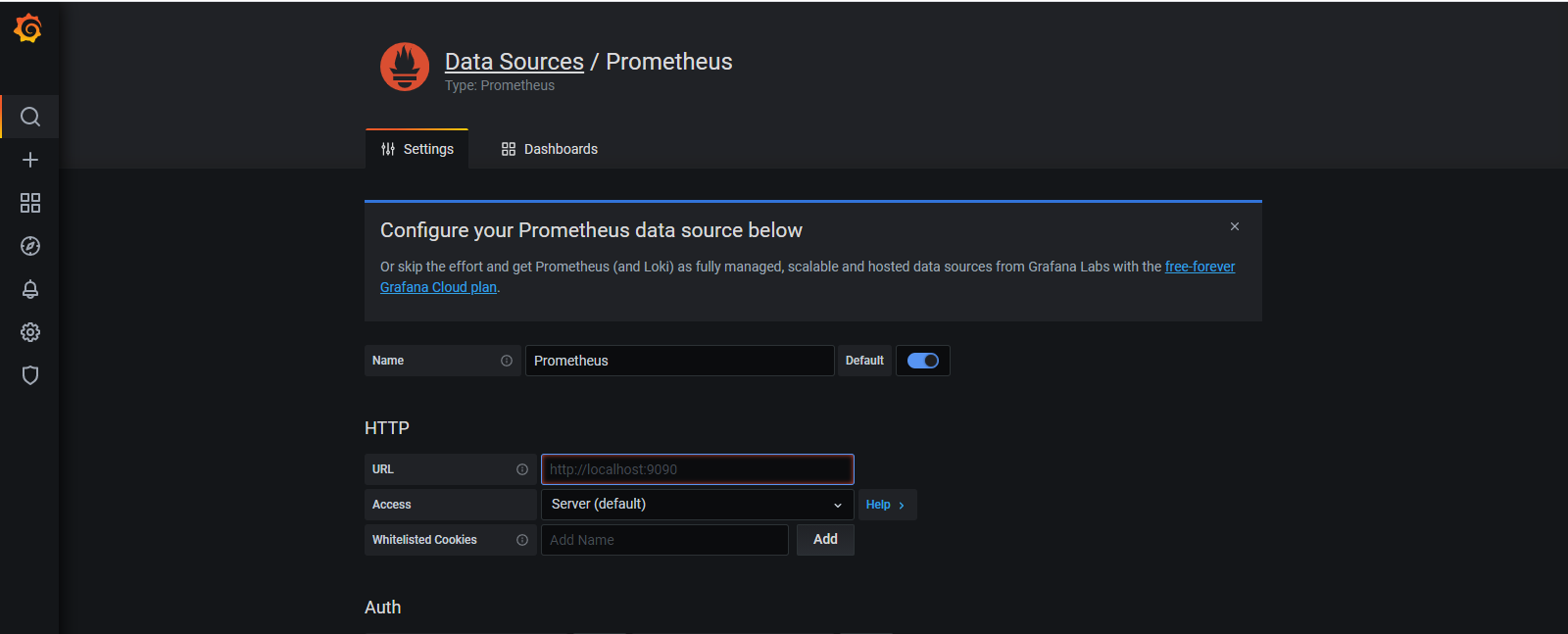Open the Explore compass icon

click(30, 246)
